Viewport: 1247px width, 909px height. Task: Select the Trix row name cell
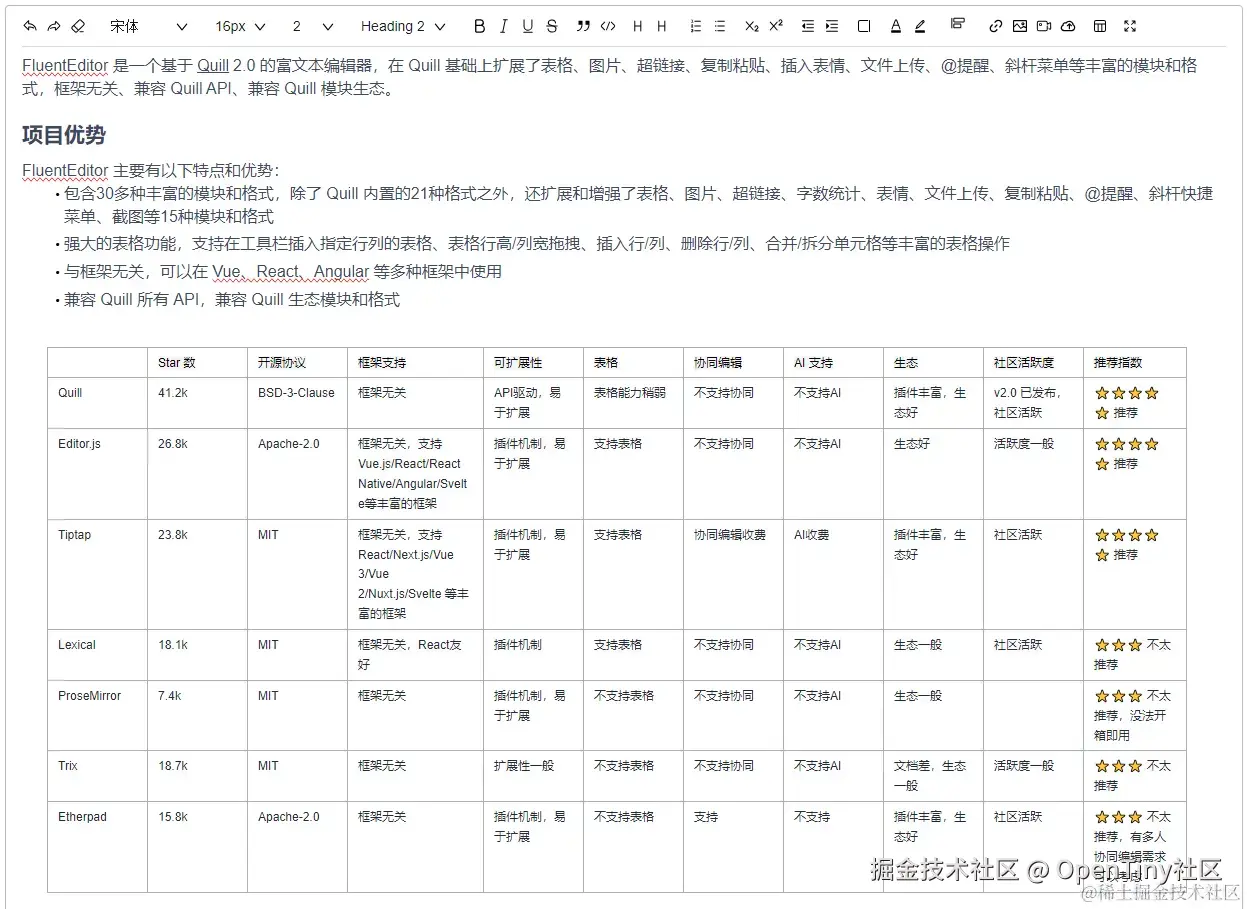(x=97, y=776)
